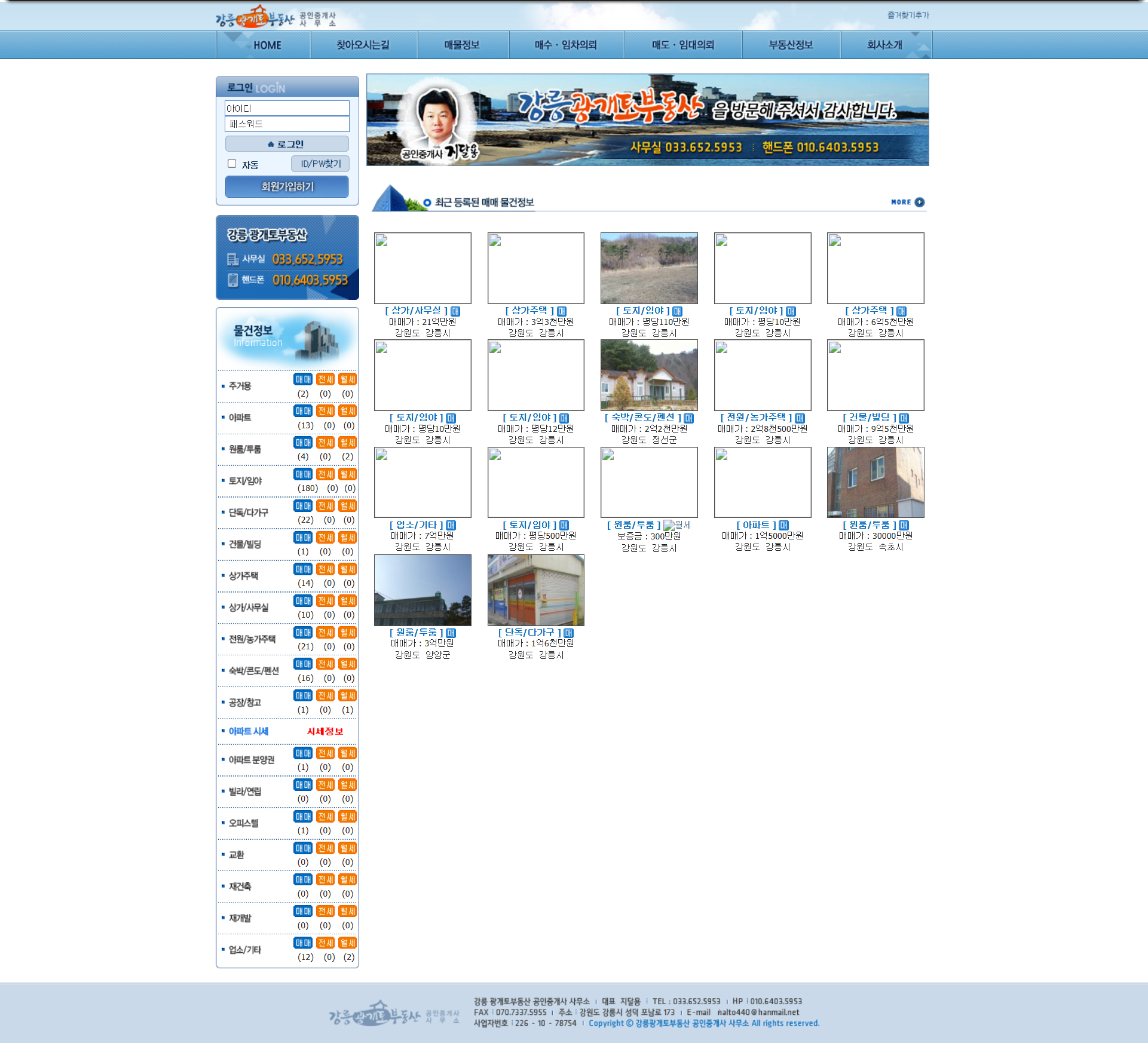Image resolution: width=1148 pixels, height=1043 pixels.
Task: Open the brick building 원룸/투룸 thumbnail
Action: pos(875,482)
